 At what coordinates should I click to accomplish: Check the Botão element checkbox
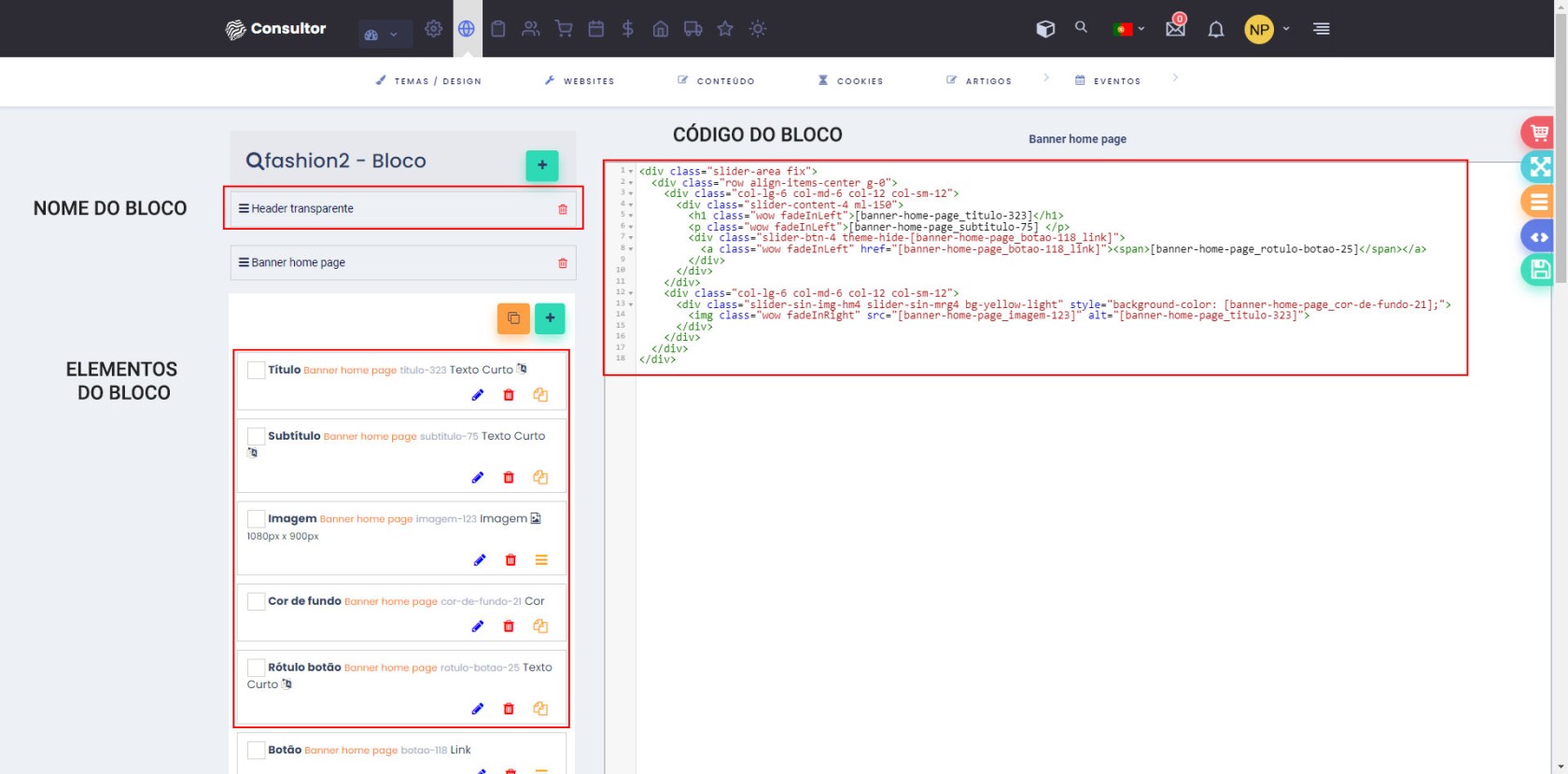tap(256, 750)
